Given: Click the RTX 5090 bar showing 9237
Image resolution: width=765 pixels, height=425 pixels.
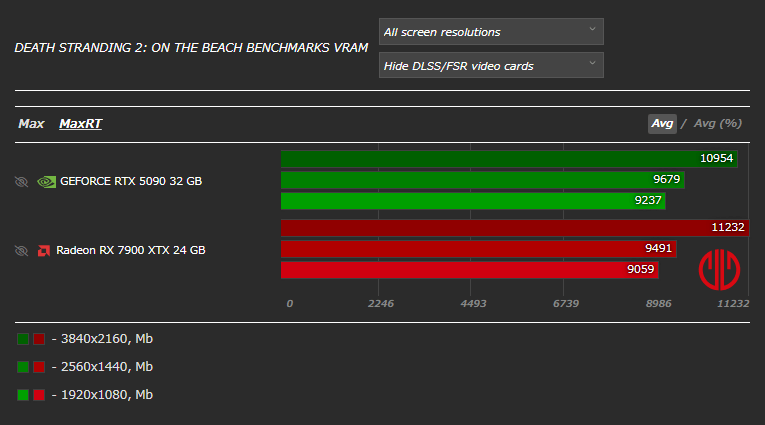Looking at the screenshot, I should [x=473, y=201].
